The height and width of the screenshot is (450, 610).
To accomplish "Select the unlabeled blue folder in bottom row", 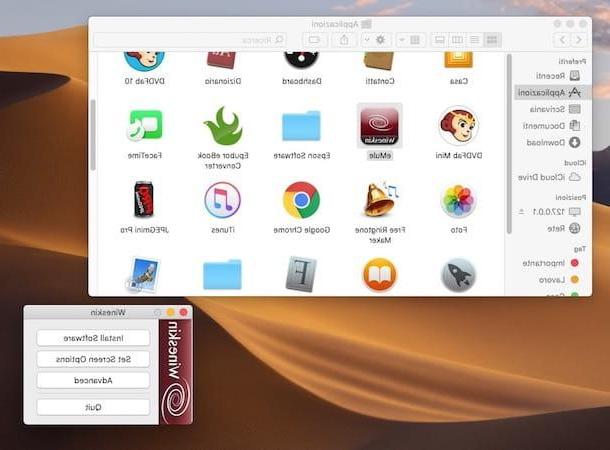I will 223,275.
